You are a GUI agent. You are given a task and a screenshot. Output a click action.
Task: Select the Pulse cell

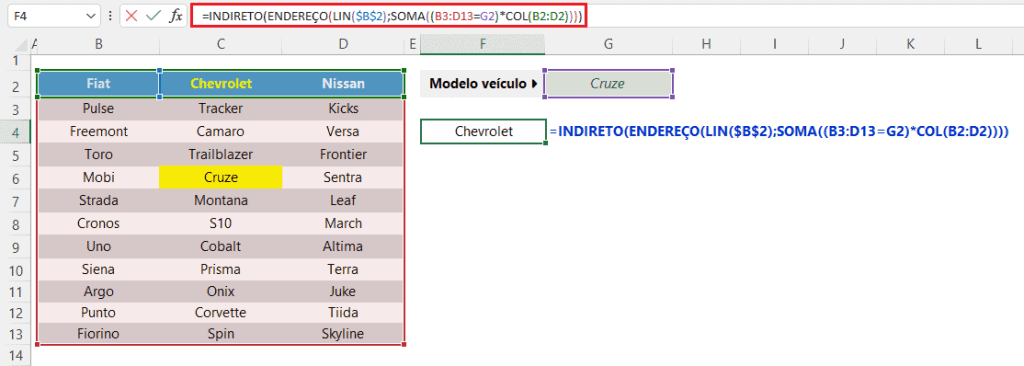click(x=98, y=108)
